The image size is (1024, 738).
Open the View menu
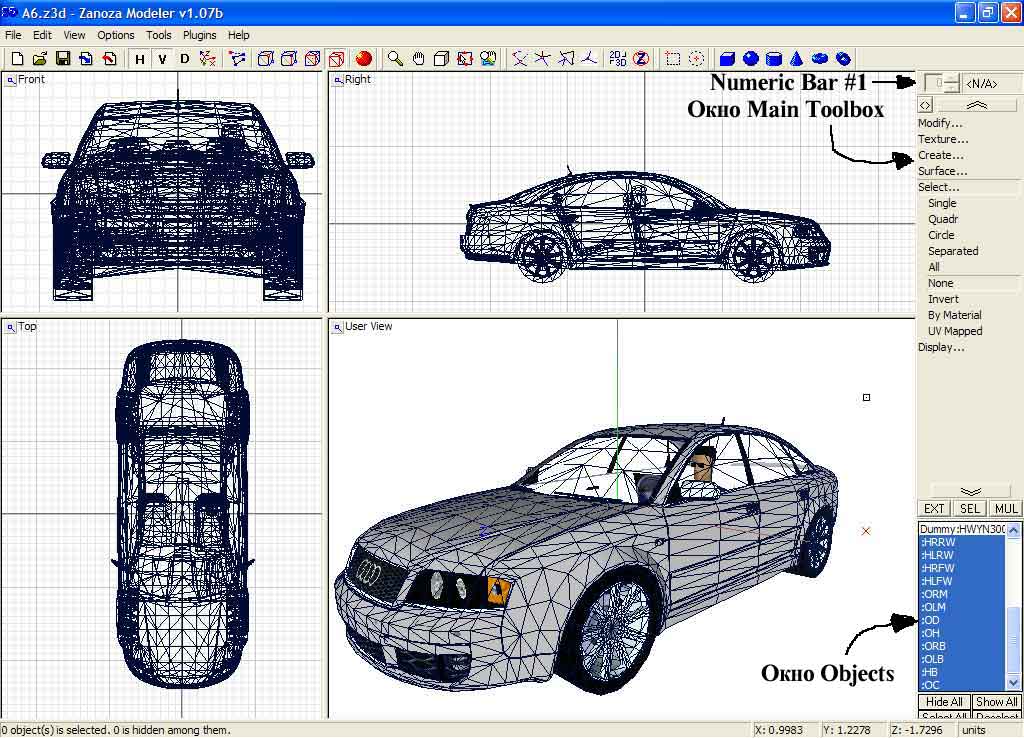74,35
